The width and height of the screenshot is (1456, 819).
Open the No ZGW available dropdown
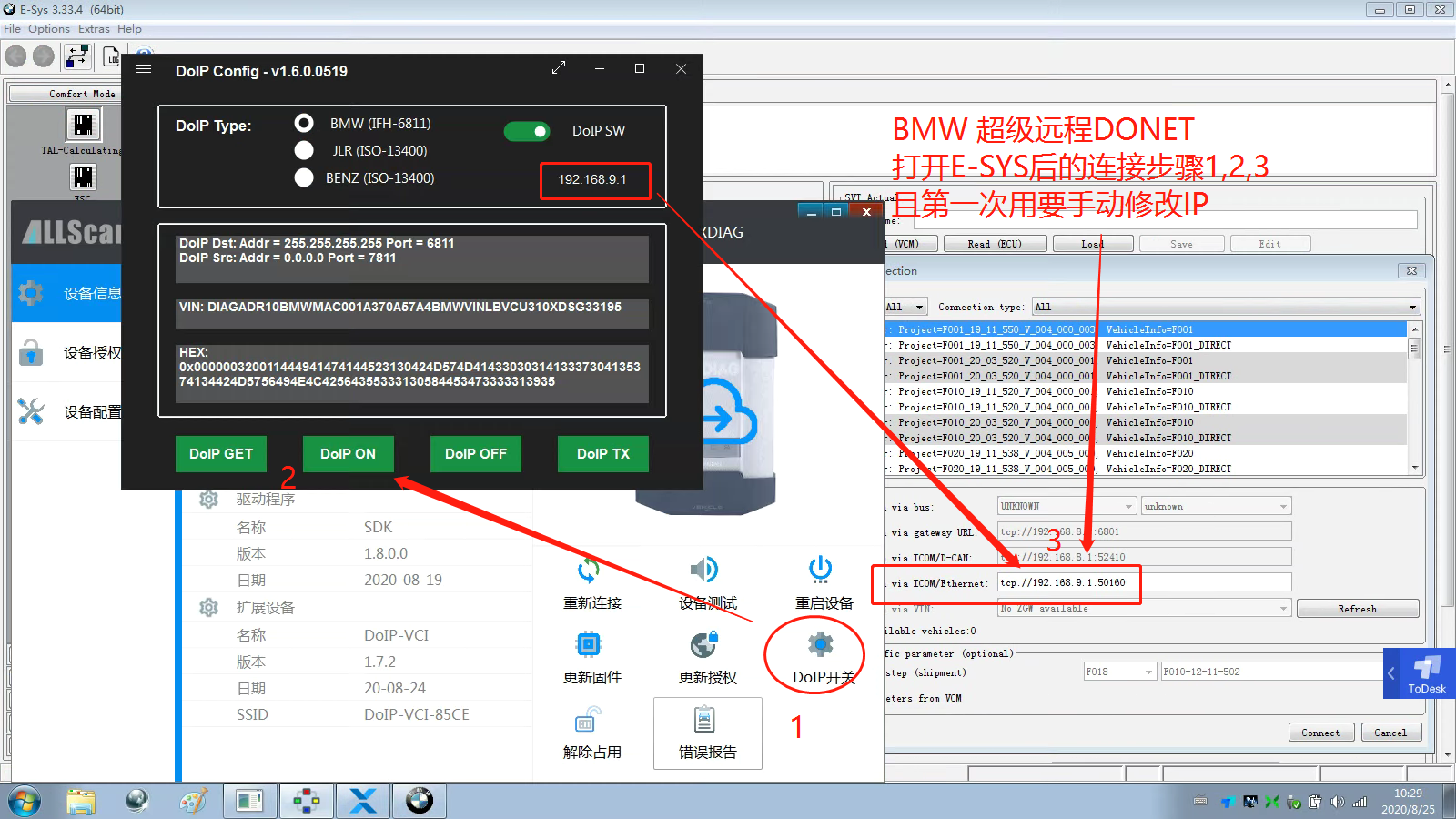(x=1144, y=608)
